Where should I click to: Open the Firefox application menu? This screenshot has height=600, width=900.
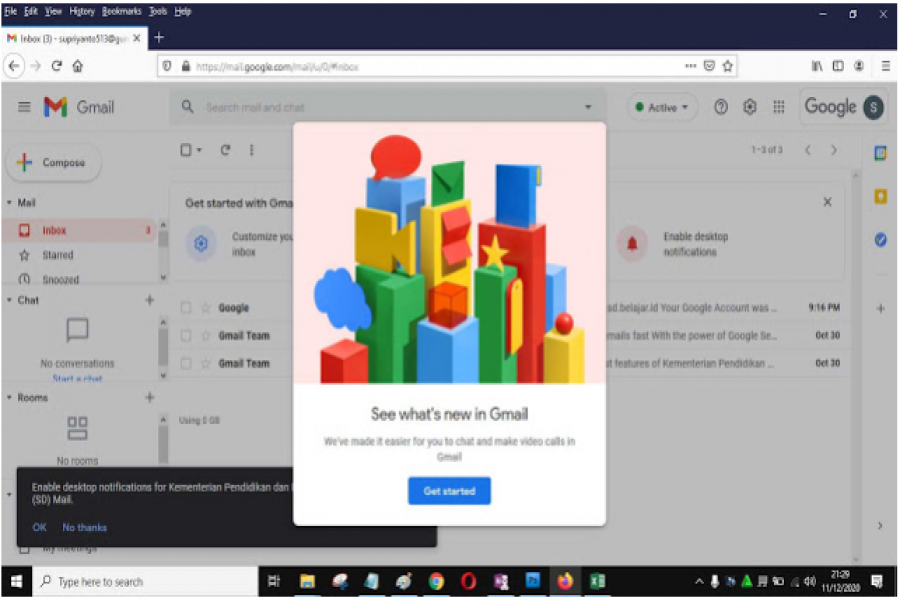(886, 66)
